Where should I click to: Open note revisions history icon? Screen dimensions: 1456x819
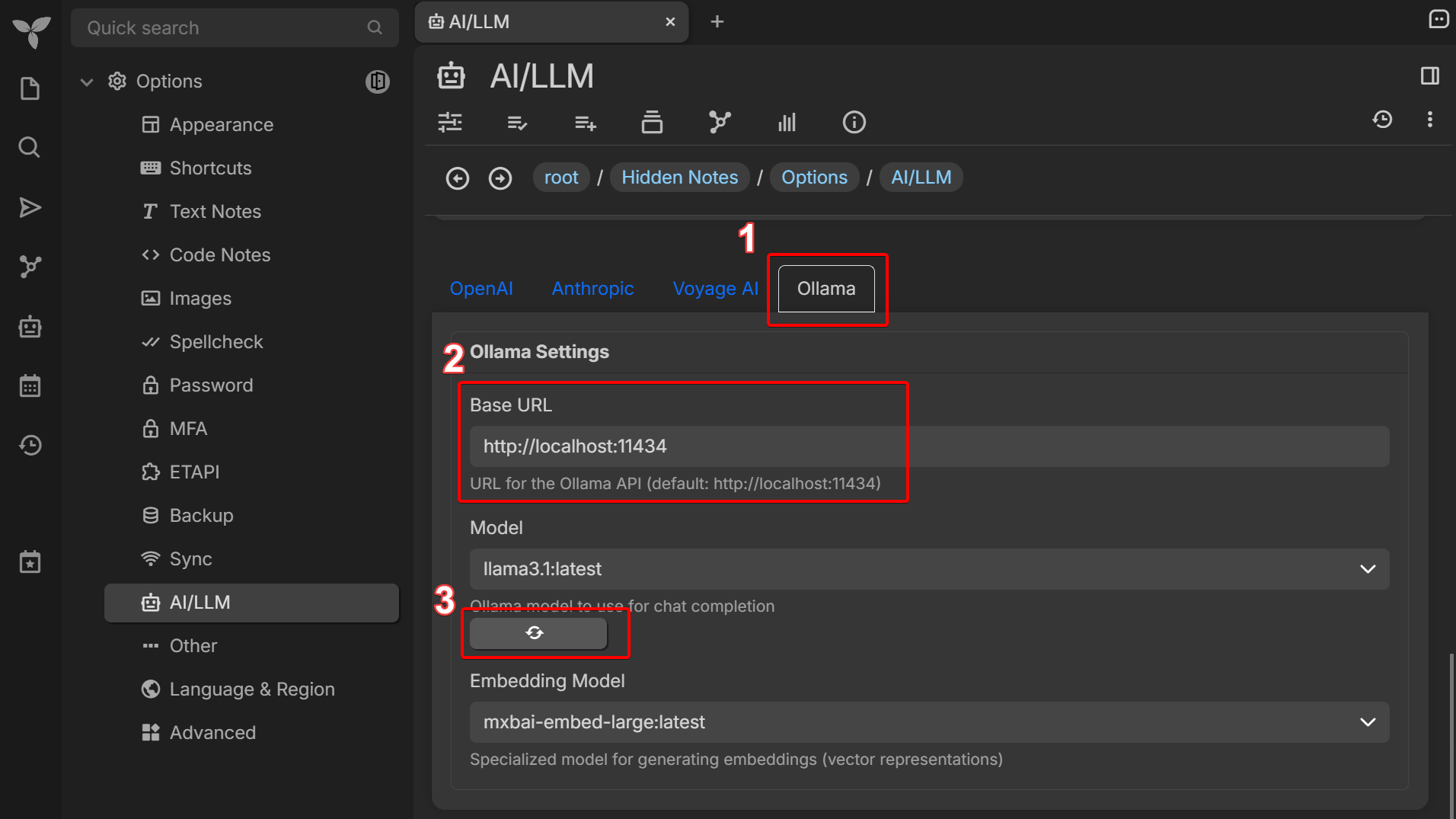pos(1382,120)
